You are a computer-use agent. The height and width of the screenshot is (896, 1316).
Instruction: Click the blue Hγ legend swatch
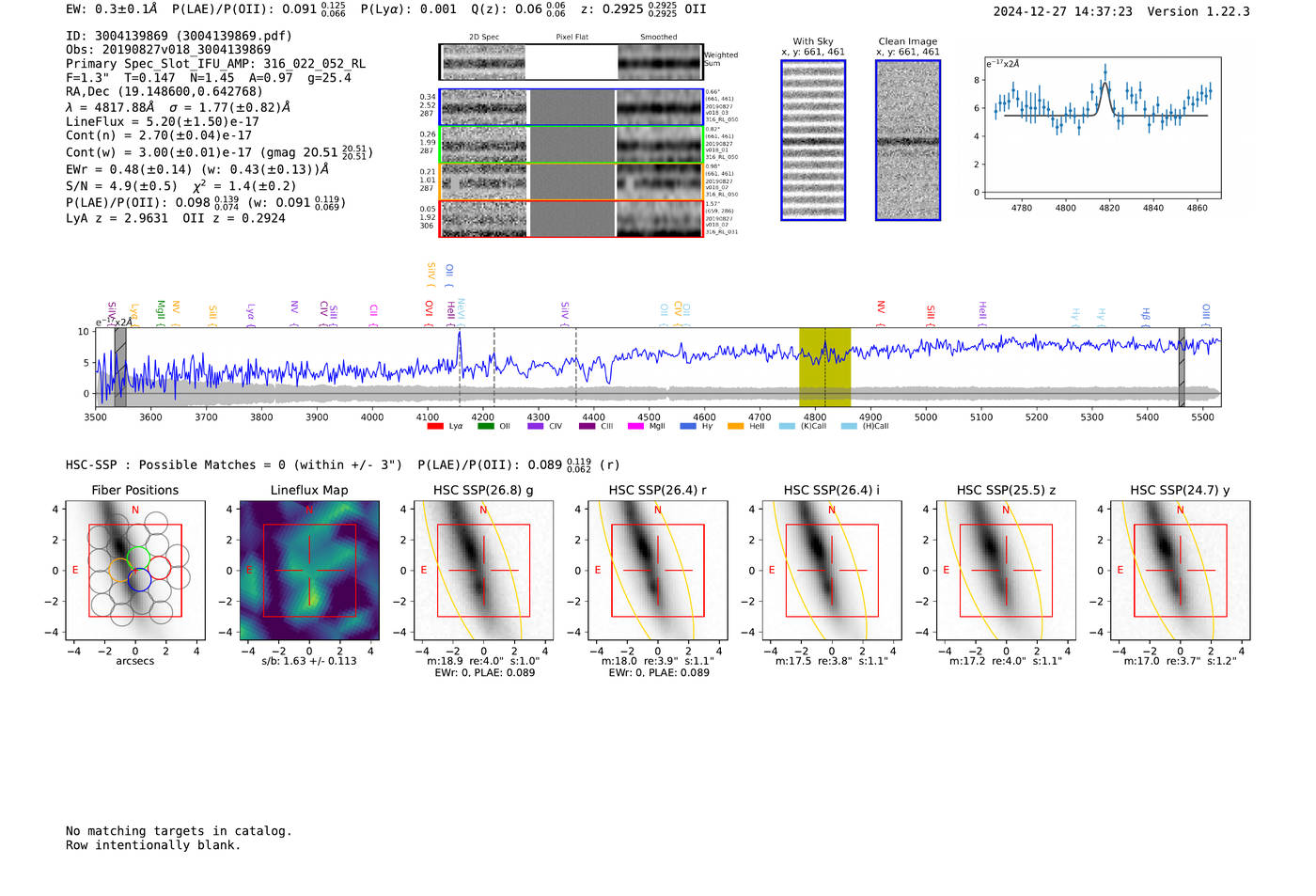[688, 426]
